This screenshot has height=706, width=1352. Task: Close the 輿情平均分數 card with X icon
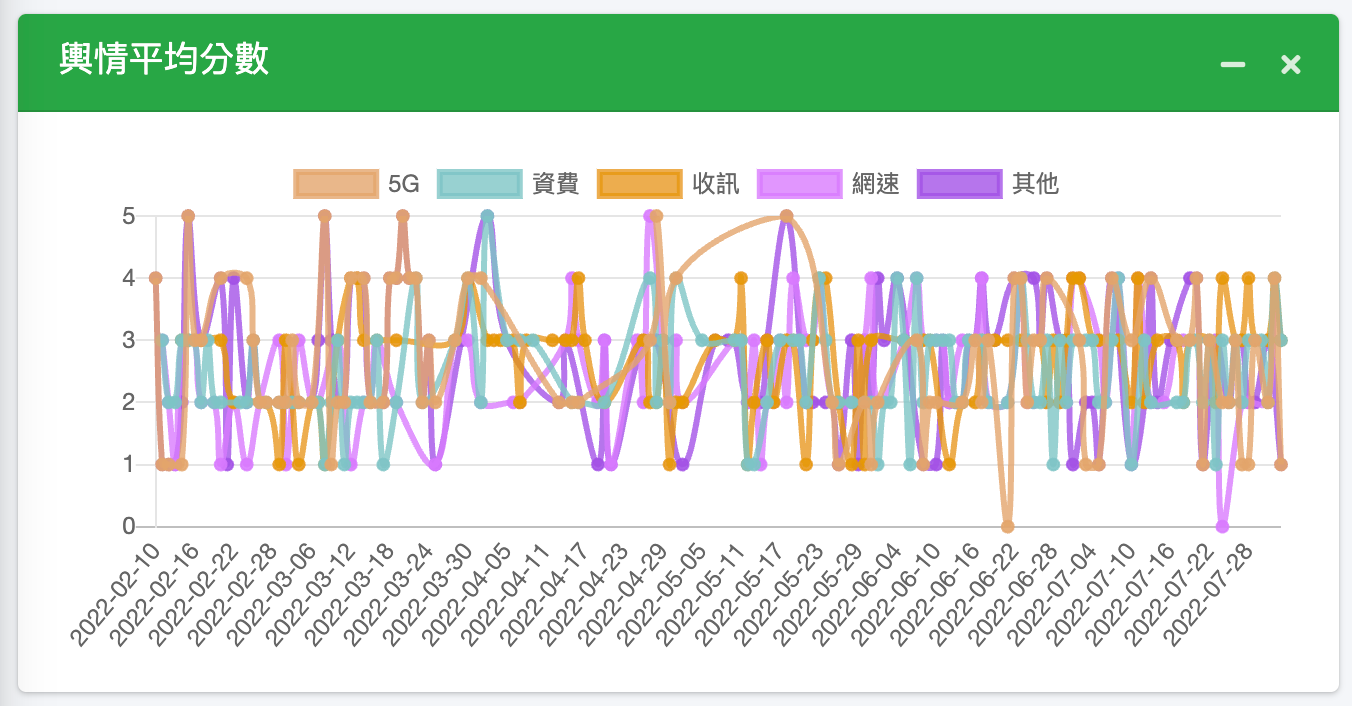coord(1291,65)
